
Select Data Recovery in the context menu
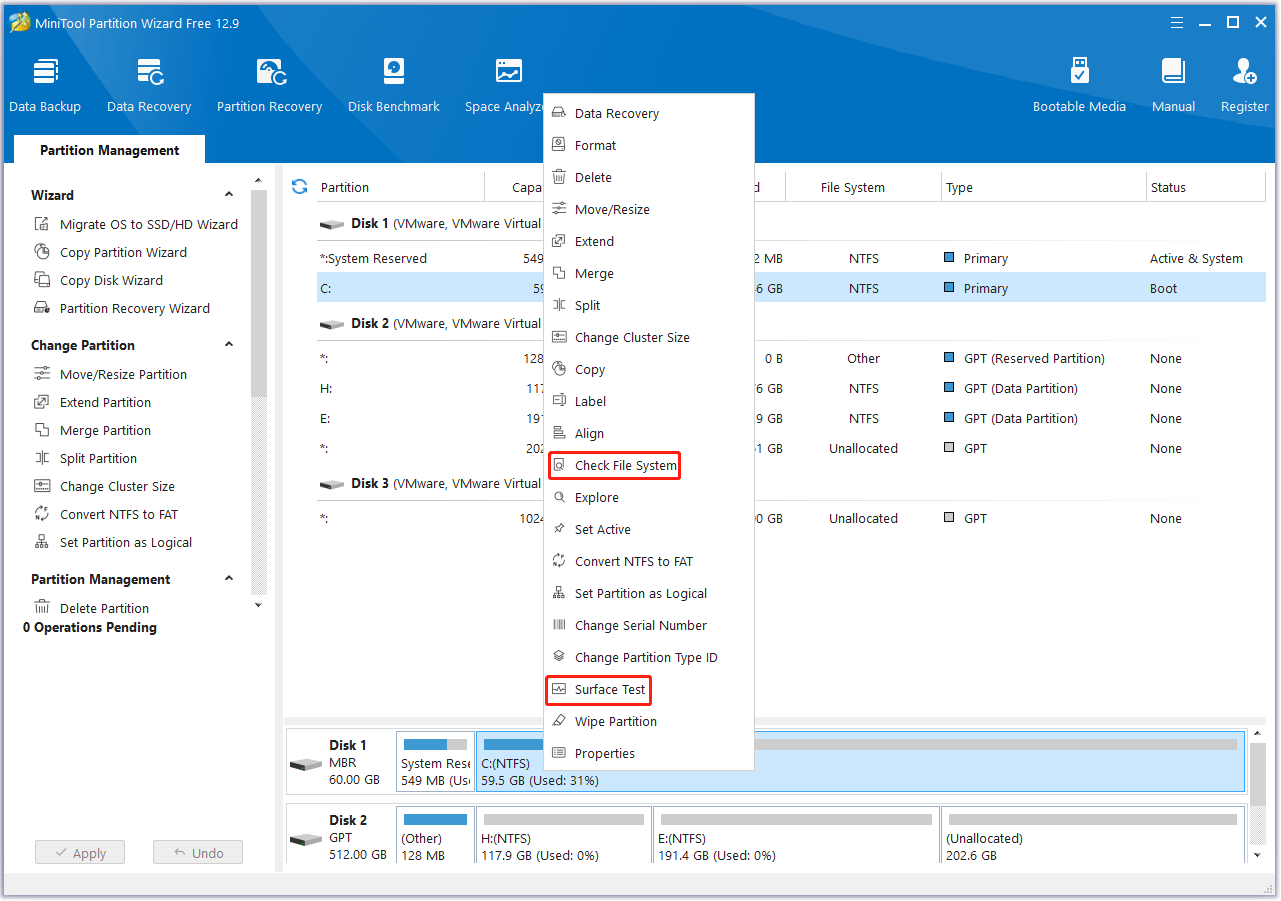click(x=648, y=114)
